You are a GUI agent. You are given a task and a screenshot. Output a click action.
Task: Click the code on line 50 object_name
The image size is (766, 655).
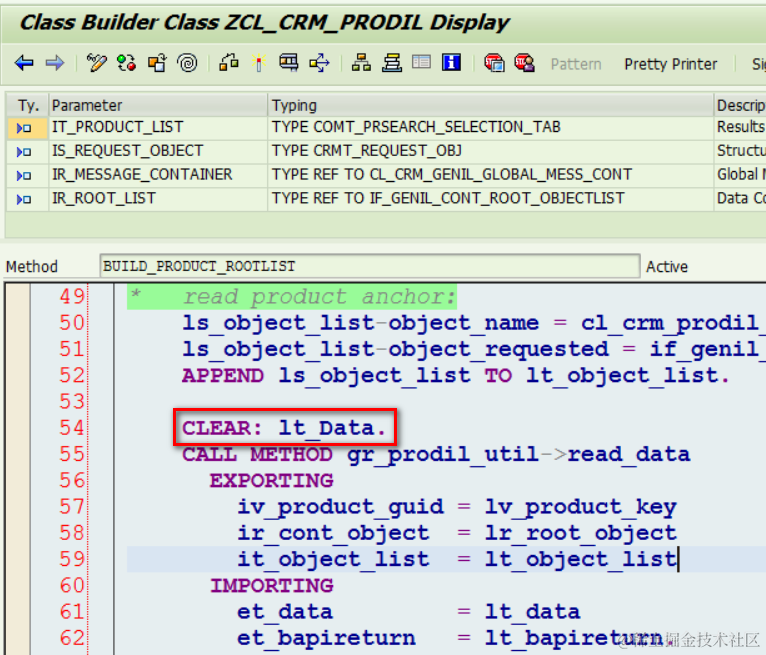[464, 323]
